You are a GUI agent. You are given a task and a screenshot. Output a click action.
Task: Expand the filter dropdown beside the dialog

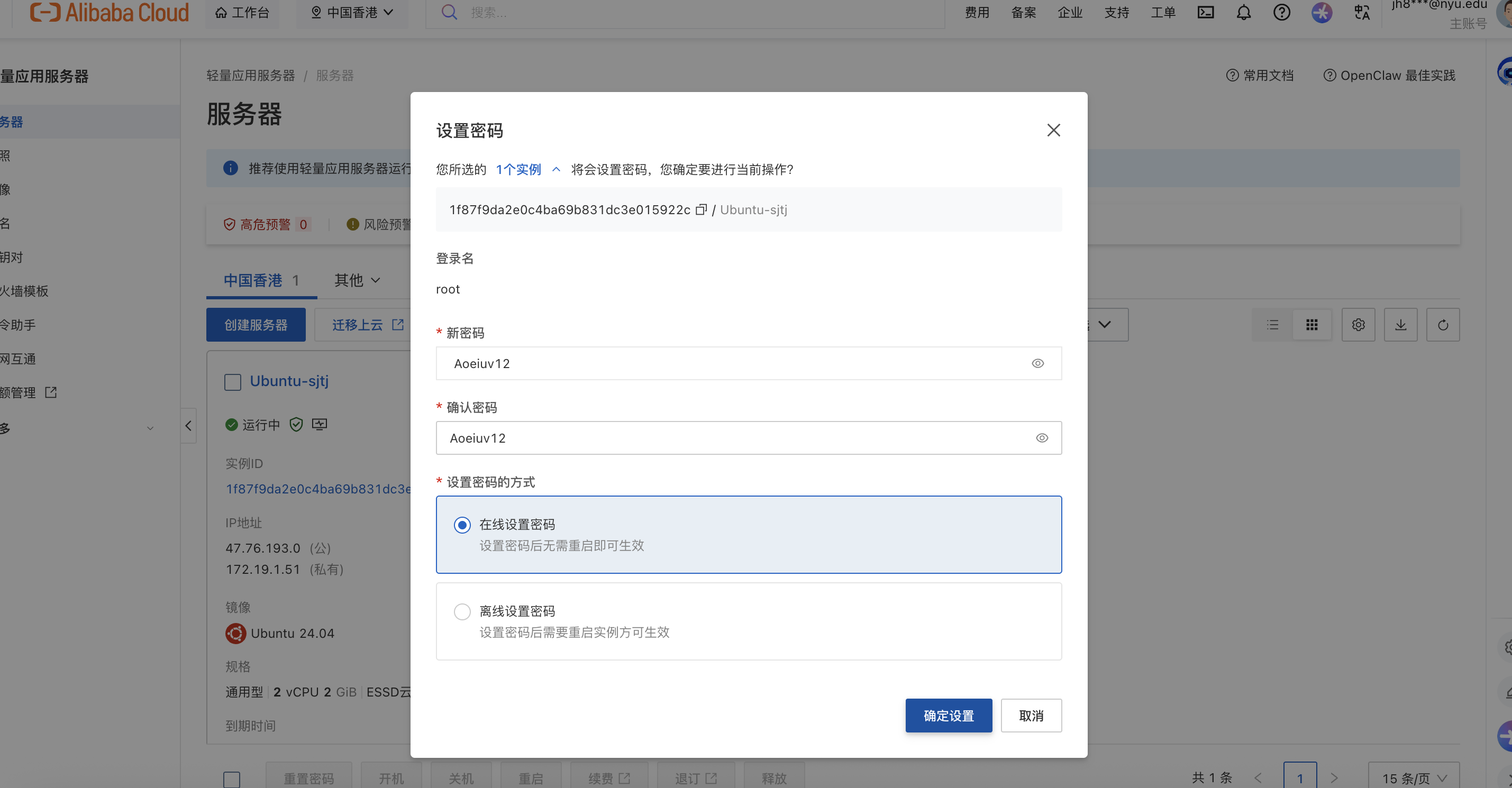(x=1105, y=325)
